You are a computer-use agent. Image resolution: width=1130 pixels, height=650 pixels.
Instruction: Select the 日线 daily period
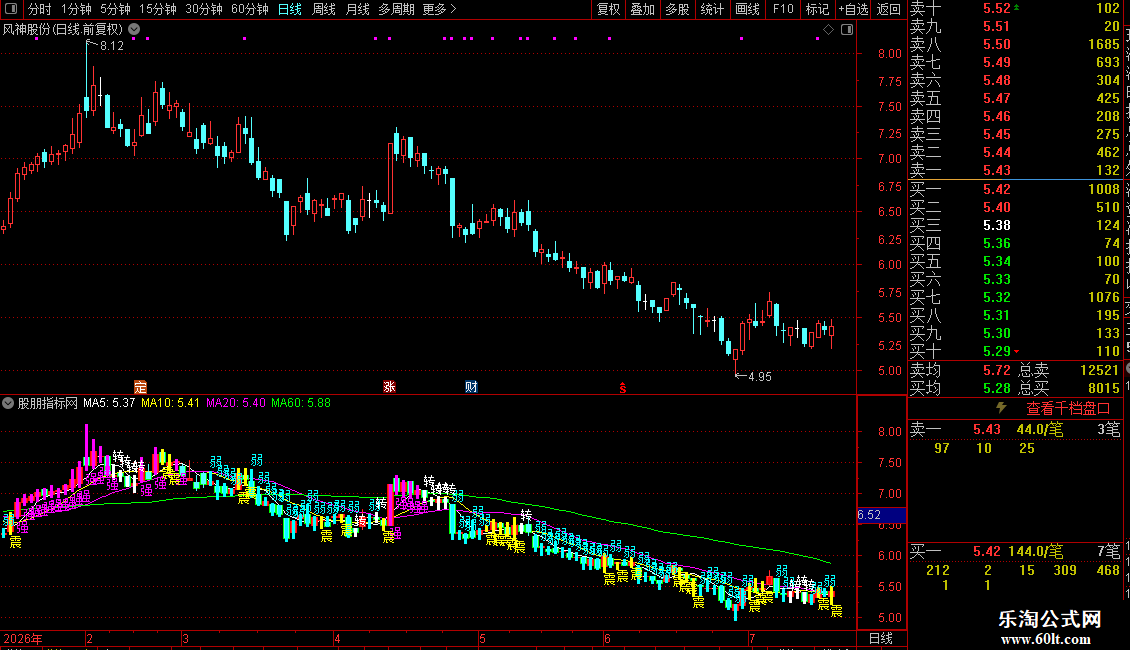[290, 9]
